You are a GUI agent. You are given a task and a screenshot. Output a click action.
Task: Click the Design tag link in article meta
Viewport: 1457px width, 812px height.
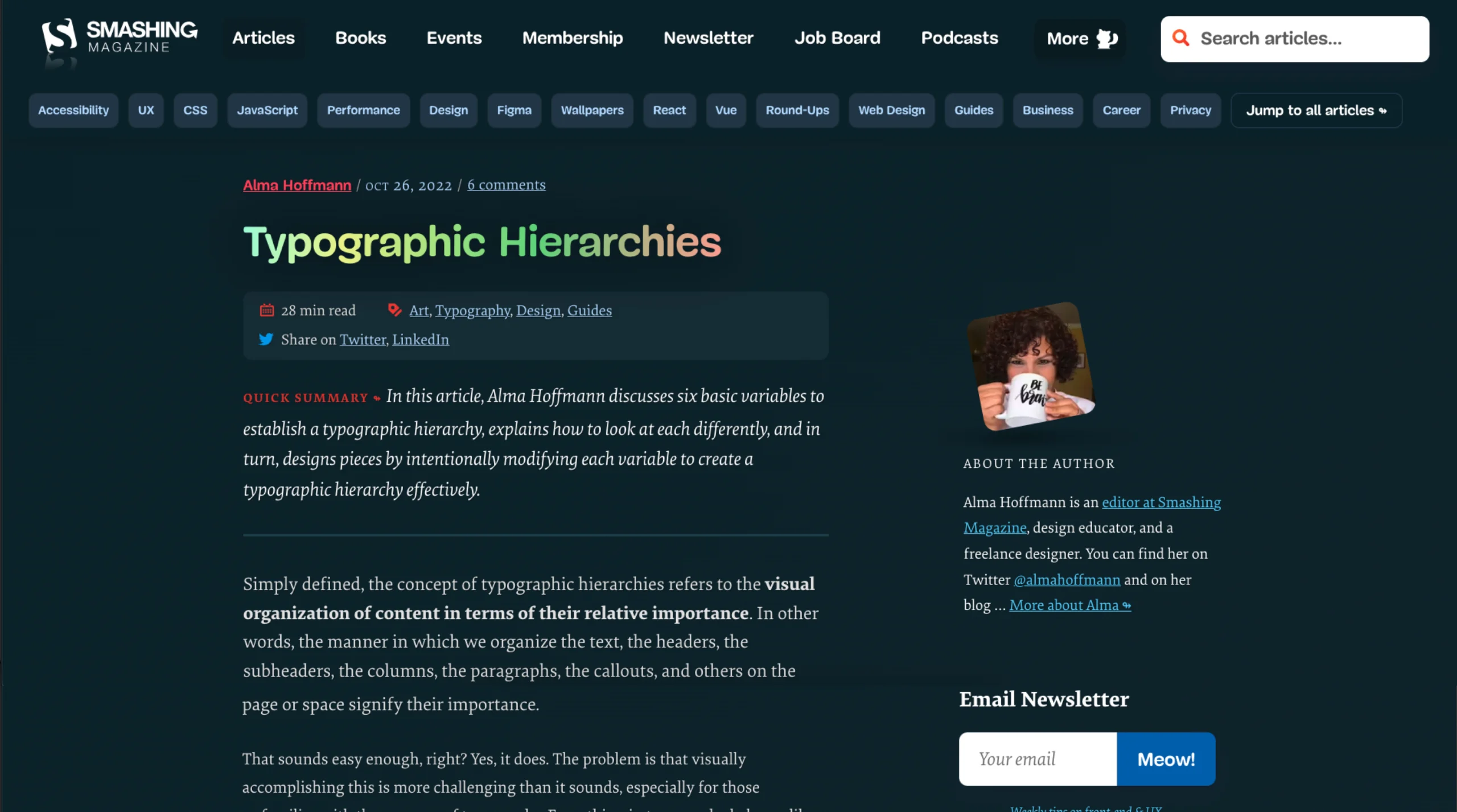(x=538, y=310)
